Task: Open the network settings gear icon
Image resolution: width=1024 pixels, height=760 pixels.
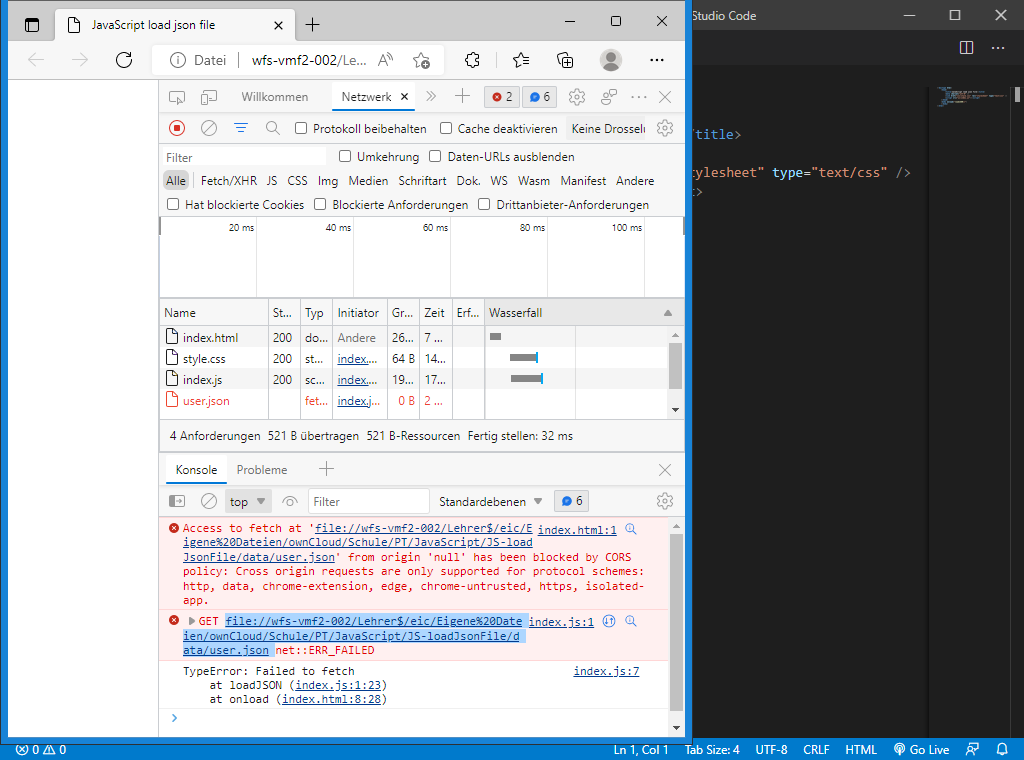Action: 665,129
